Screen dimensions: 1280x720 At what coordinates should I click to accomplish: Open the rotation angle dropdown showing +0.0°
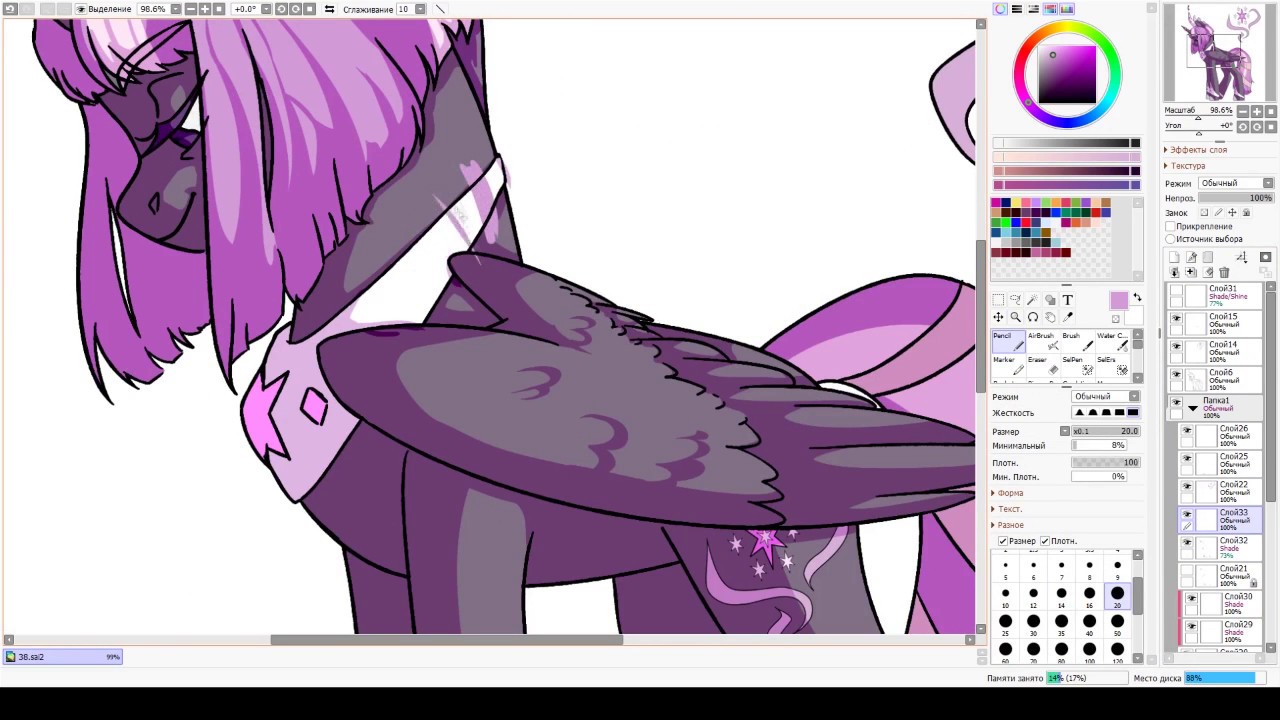(x=266, y=9)
